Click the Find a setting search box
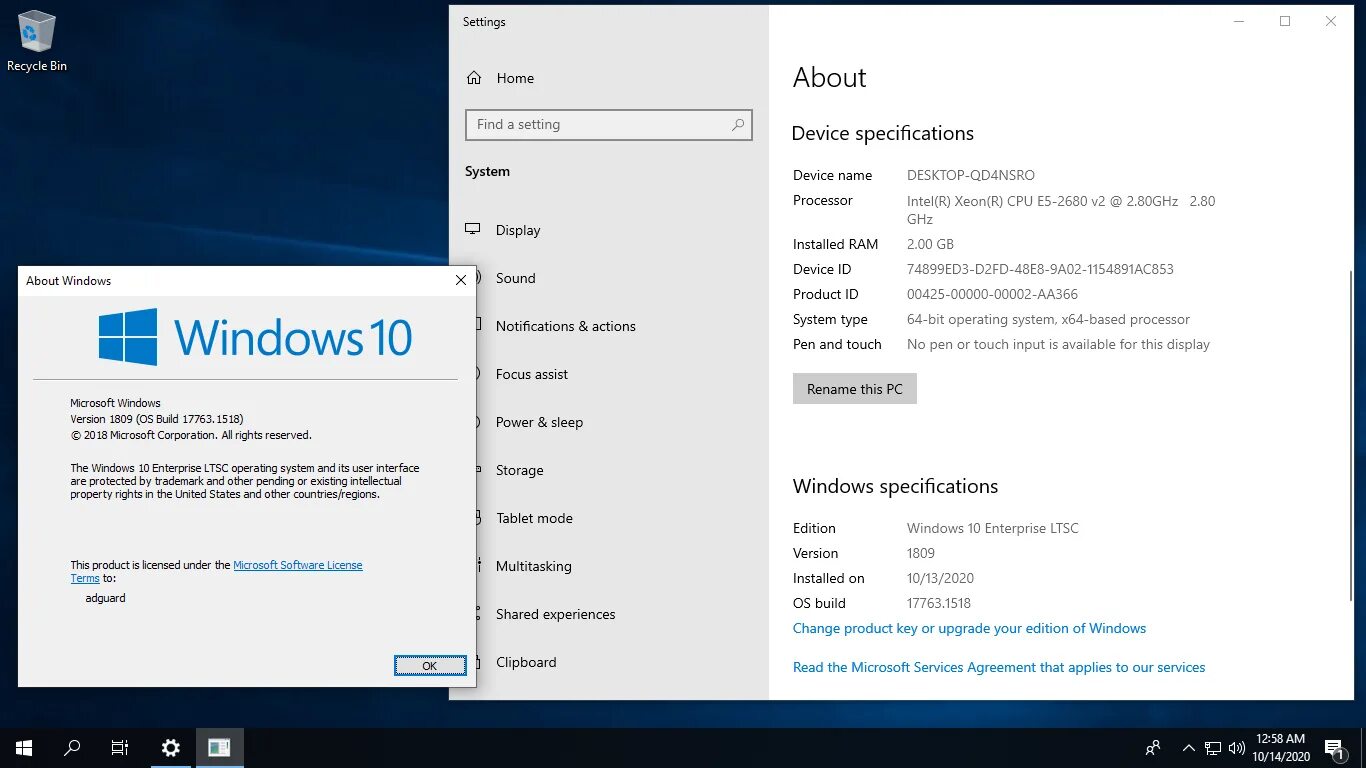This screenshot has width=1366, height=768. click(x=608, y=125)
